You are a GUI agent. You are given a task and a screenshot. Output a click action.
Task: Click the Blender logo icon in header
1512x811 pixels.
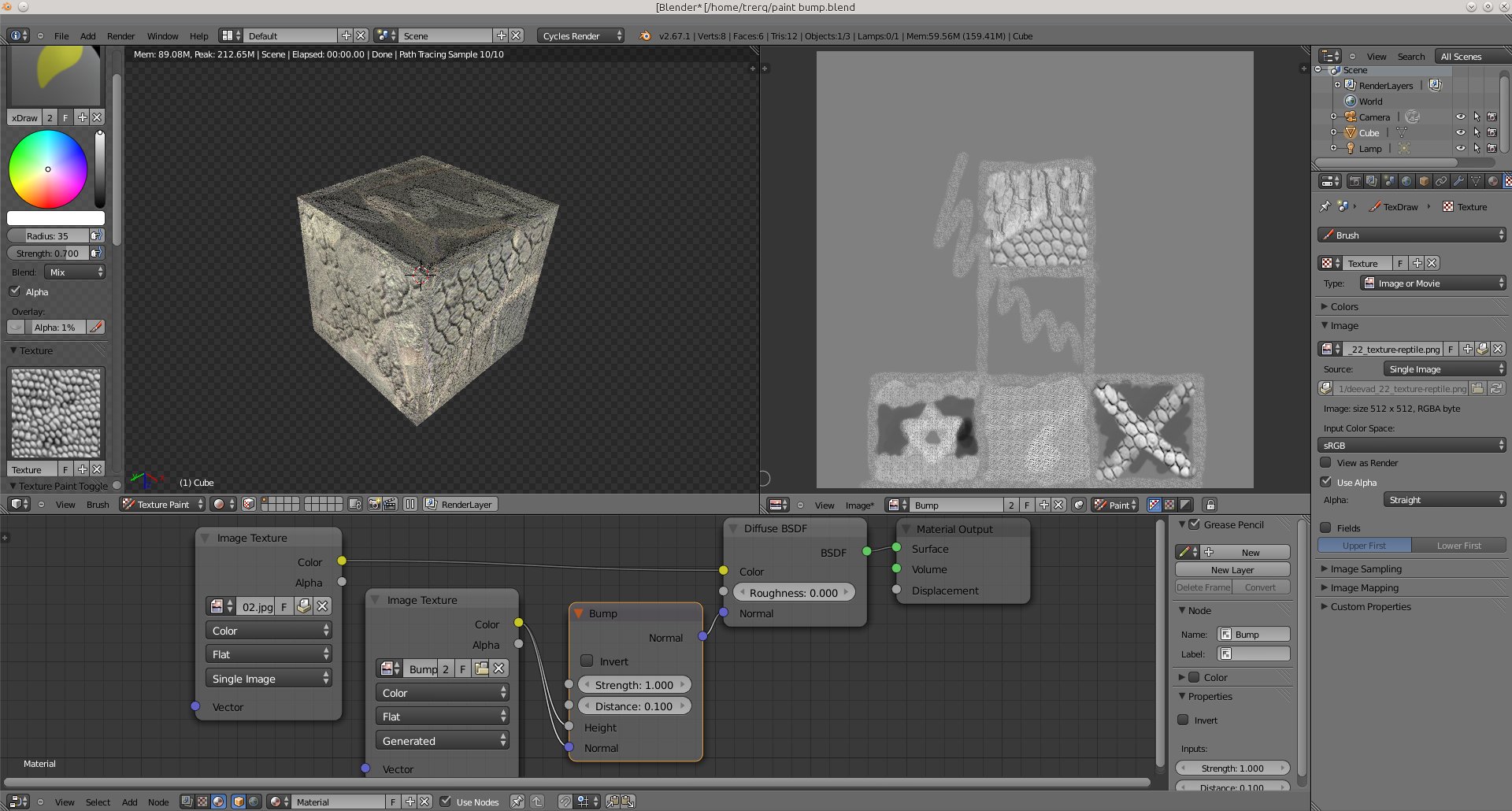pyautogui.click(x=645, y=36)
